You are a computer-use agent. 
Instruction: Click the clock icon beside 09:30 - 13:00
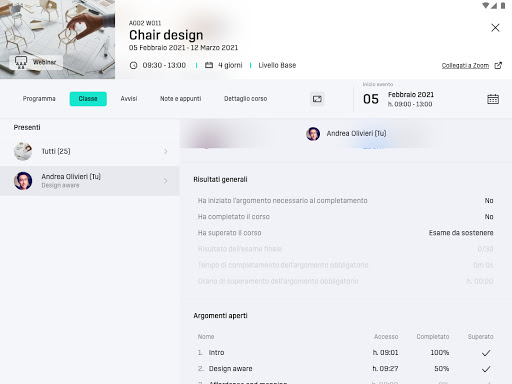coord(133,65)
